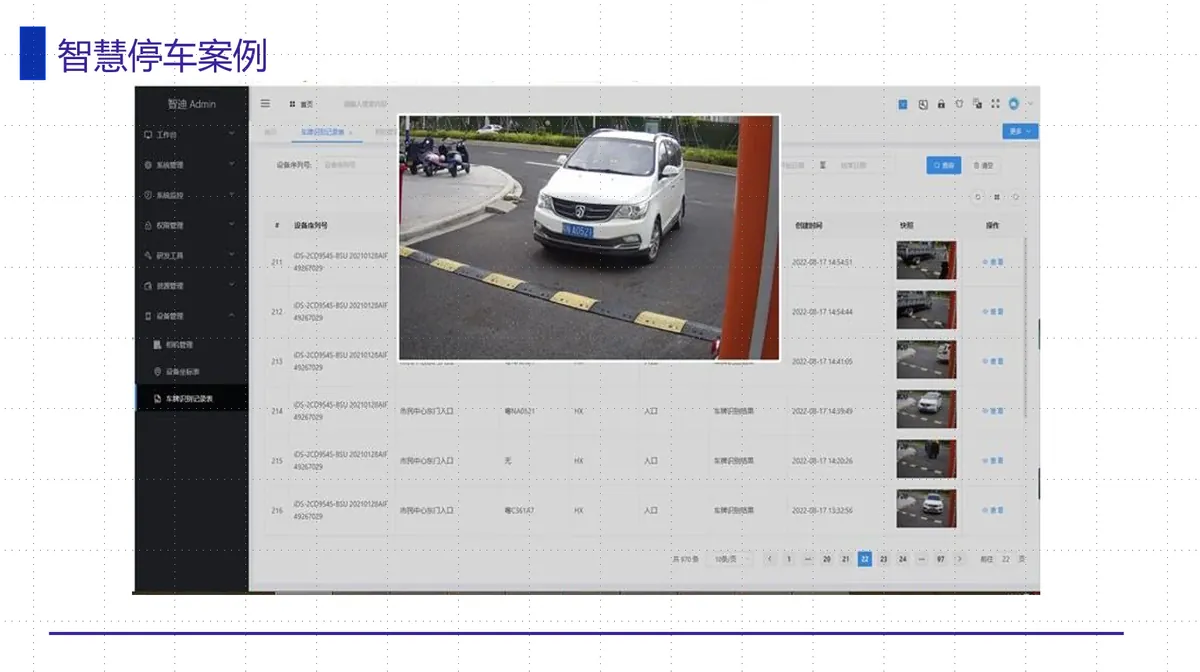Open the 更多 dropdown button
This screenshot has width=1200, height=672.
1020,131
